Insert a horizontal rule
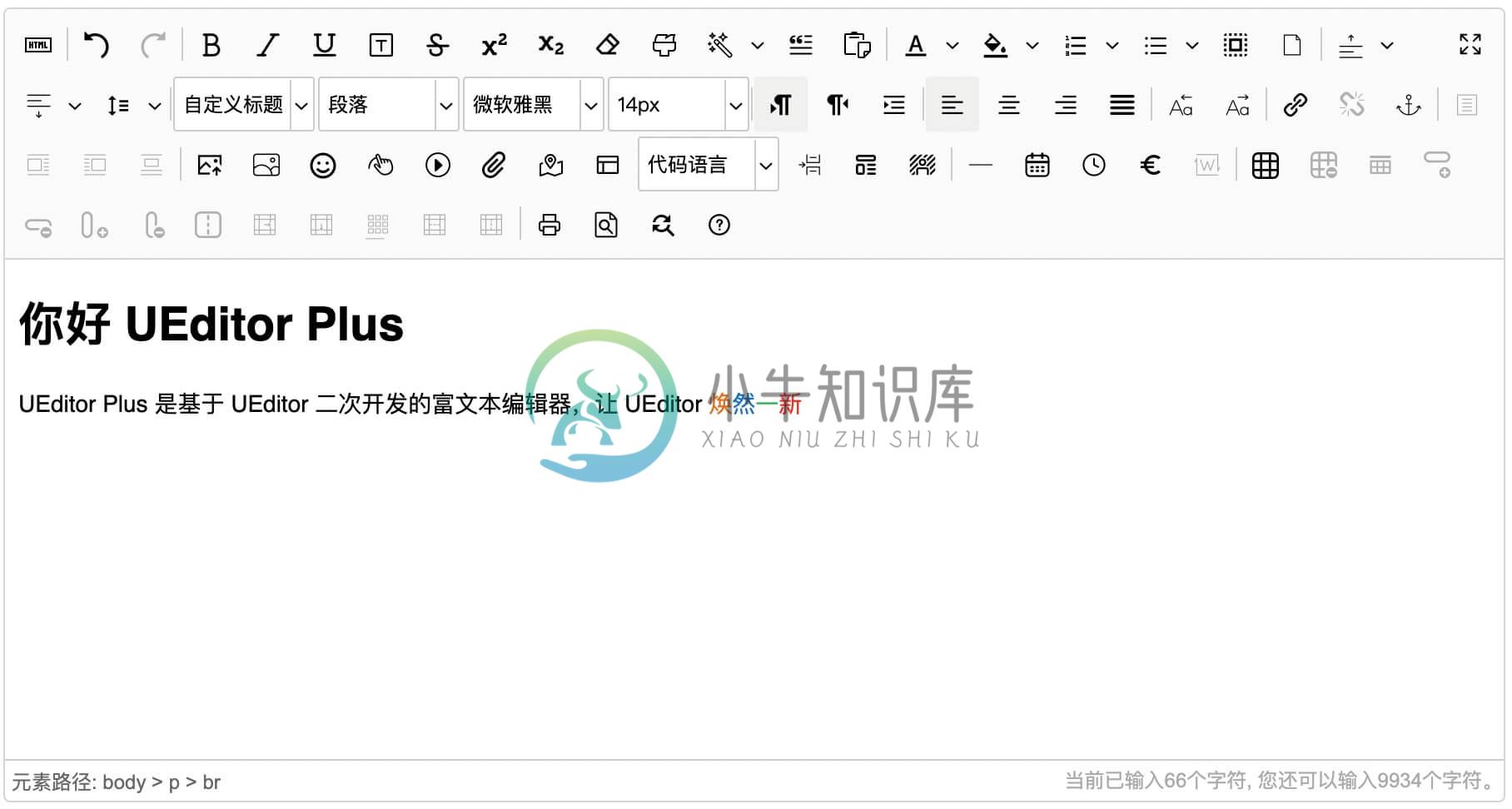This screenshot has width=1512, height=809. point(981,165)
